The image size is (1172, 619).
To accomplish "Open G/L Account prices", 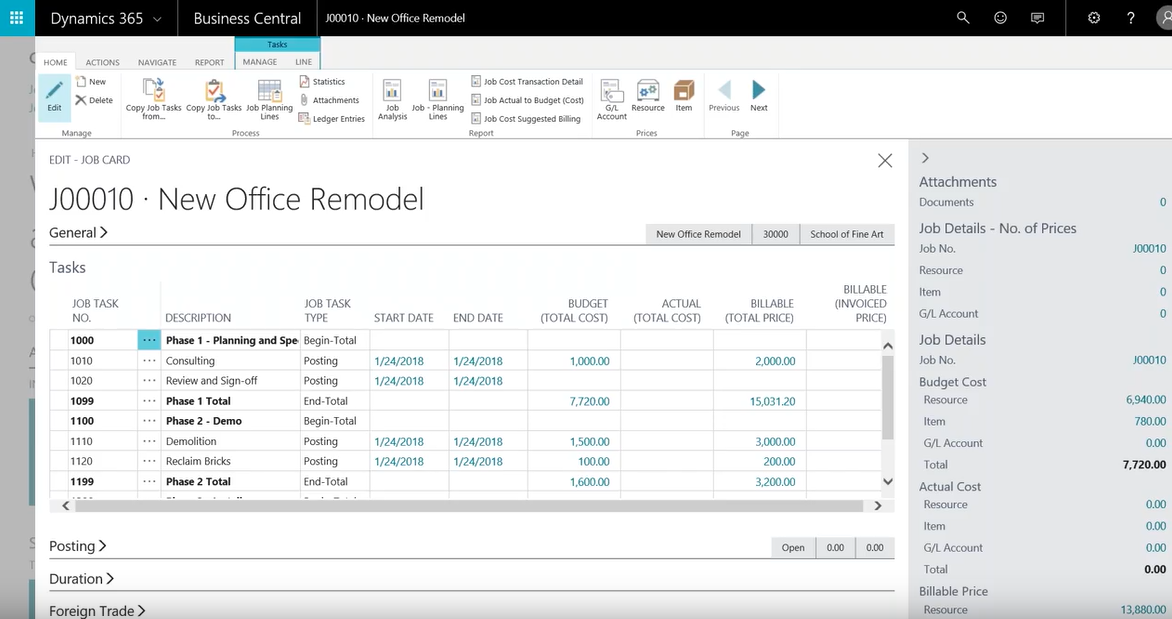I will 611,99.
